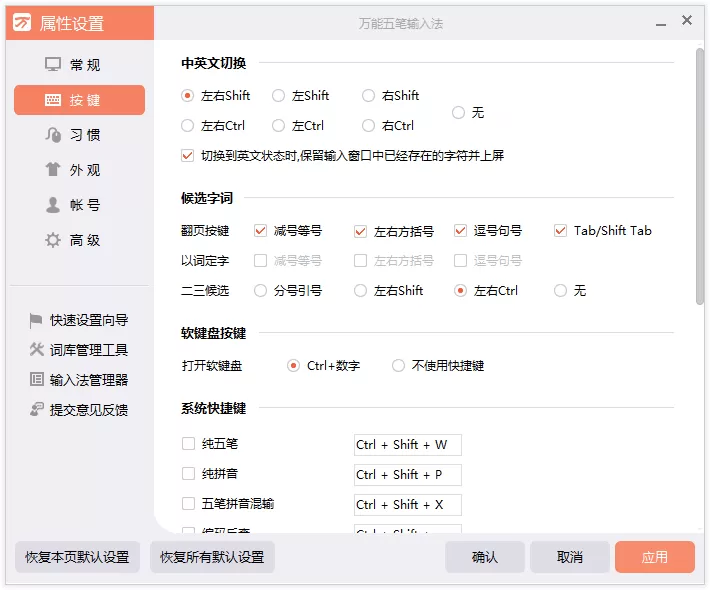
Task: Open 提交意见反馈
Action: 79,409
